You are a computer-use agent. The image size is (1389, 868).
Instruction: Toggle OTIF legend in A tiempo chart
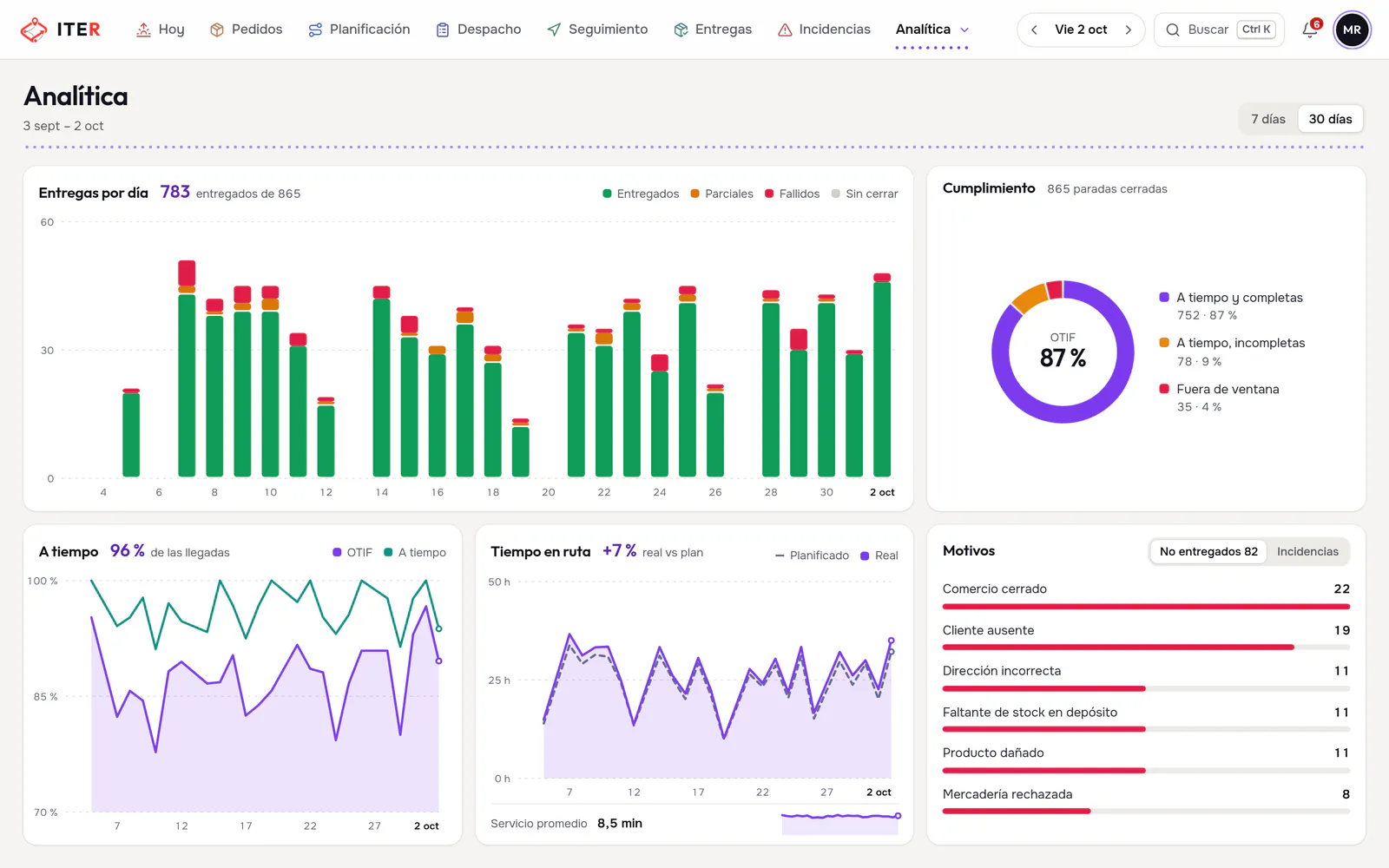[352, 552]
